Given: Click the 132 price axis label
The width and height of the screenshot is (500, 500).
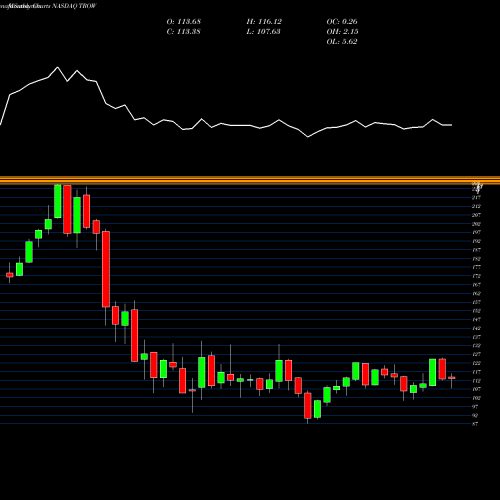Looking at the screenshot, I should tap(476, 346).
